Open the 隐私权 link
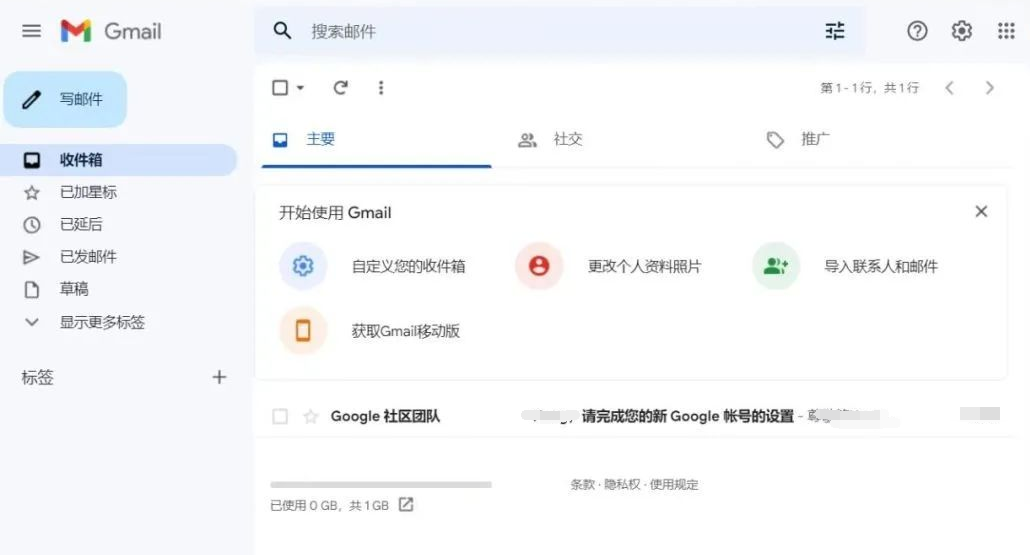The height and width of the screenshot is (555, 1030). (x=622, y=484)
